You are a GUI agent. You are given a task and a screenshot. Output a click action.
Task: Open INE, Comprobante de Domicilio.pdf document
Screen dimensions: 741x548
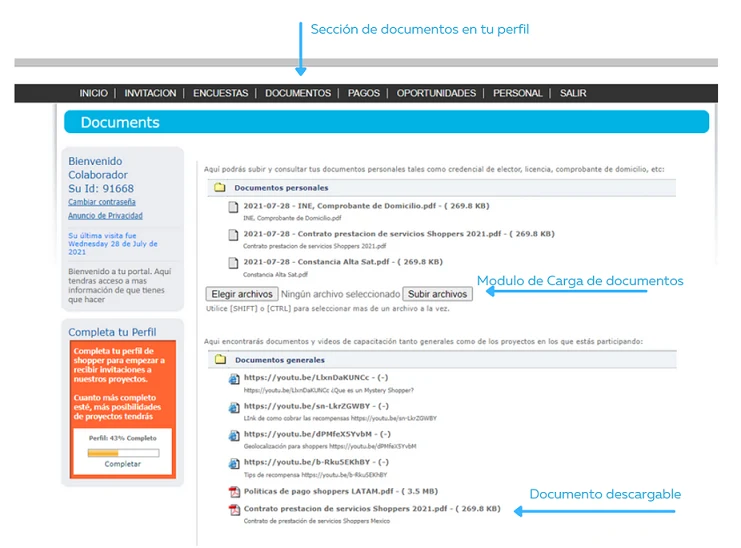[366, 206]
